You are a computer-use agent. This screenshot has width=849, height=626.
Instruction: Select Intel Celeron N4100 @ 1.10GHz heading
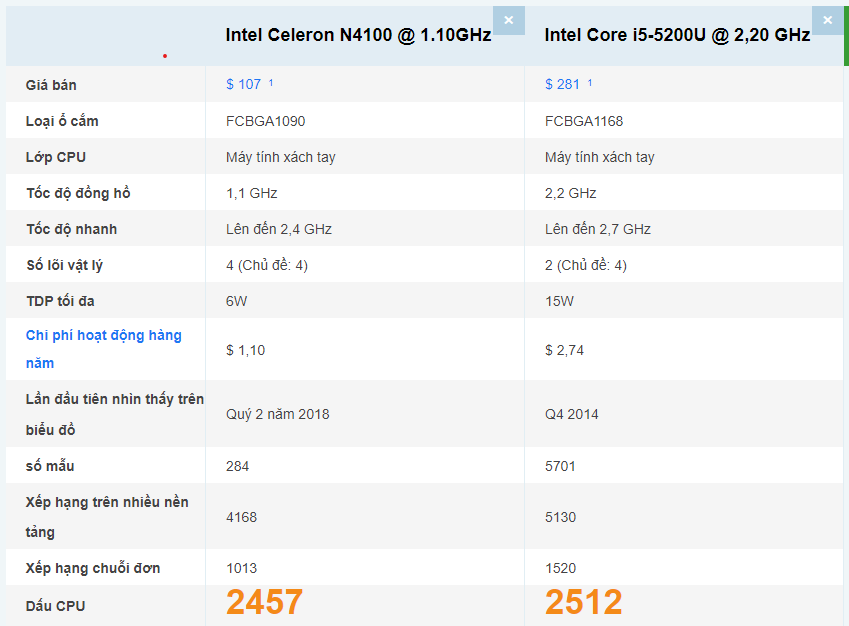(x=358, y=35)
